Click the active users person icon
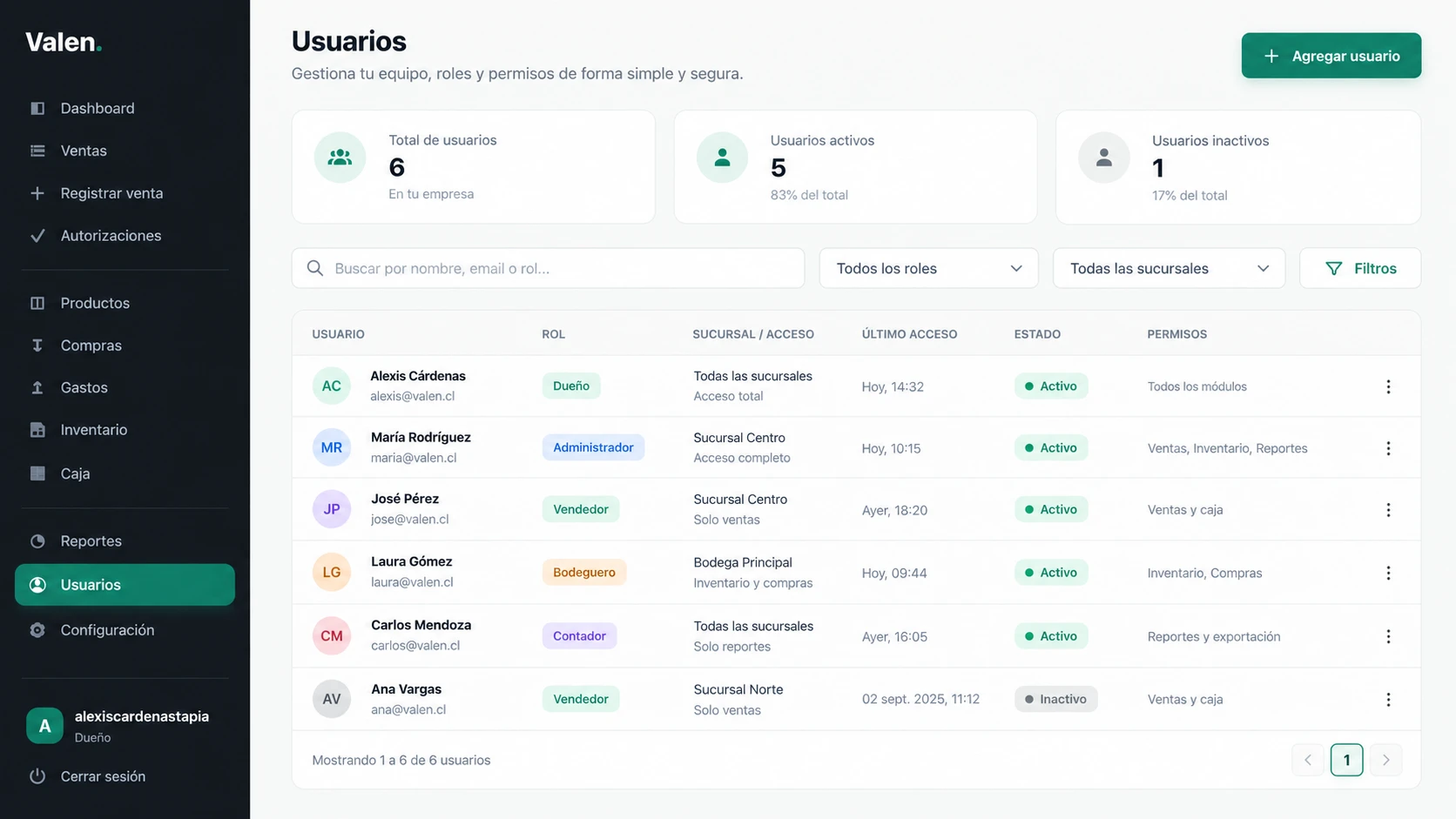The height and width of the screenshot is (819, 1456). (x=722, y=158)
